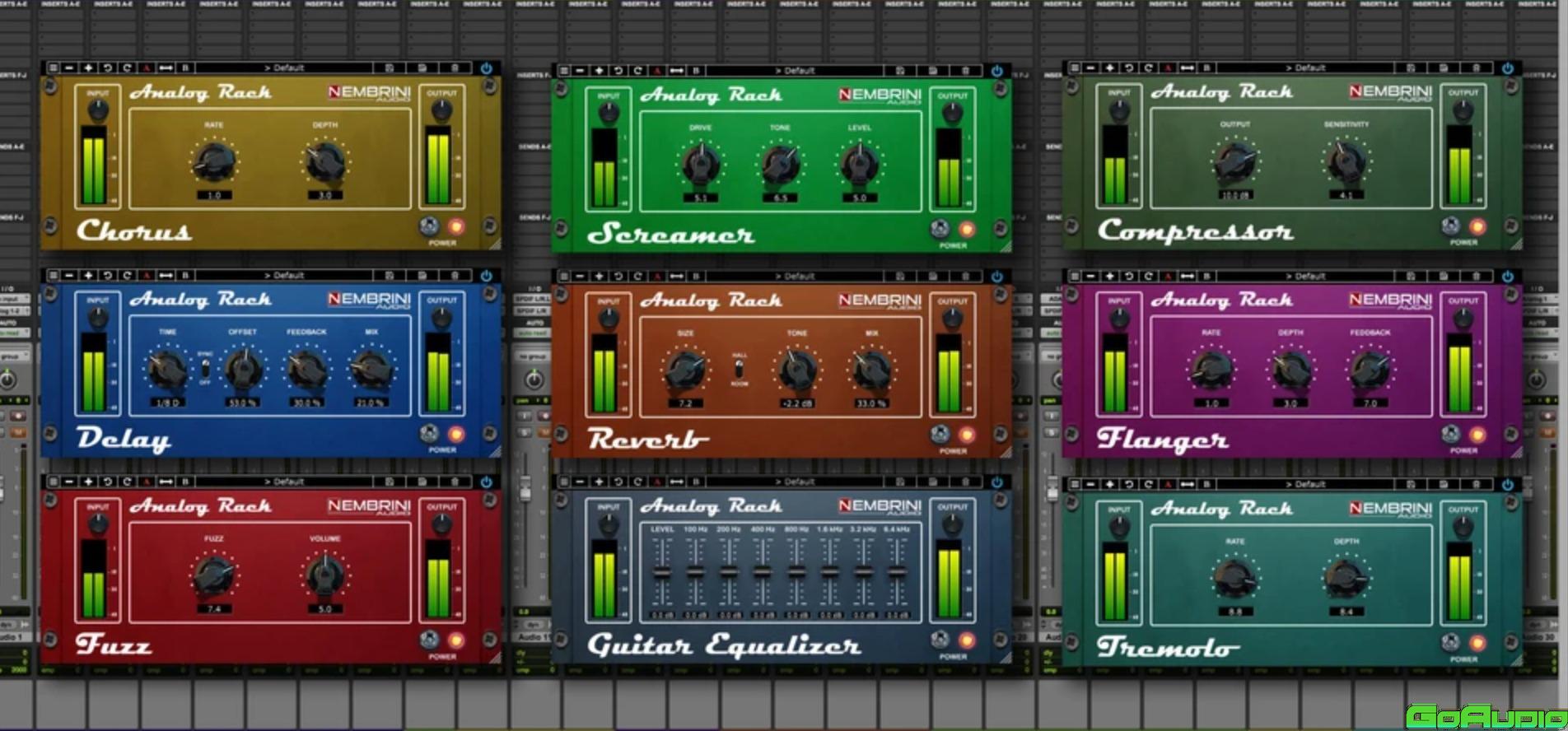Flip the Hall/Room switch on Reverb
1568x731 pixels.
pyautogui.click(x=739, y=368)
